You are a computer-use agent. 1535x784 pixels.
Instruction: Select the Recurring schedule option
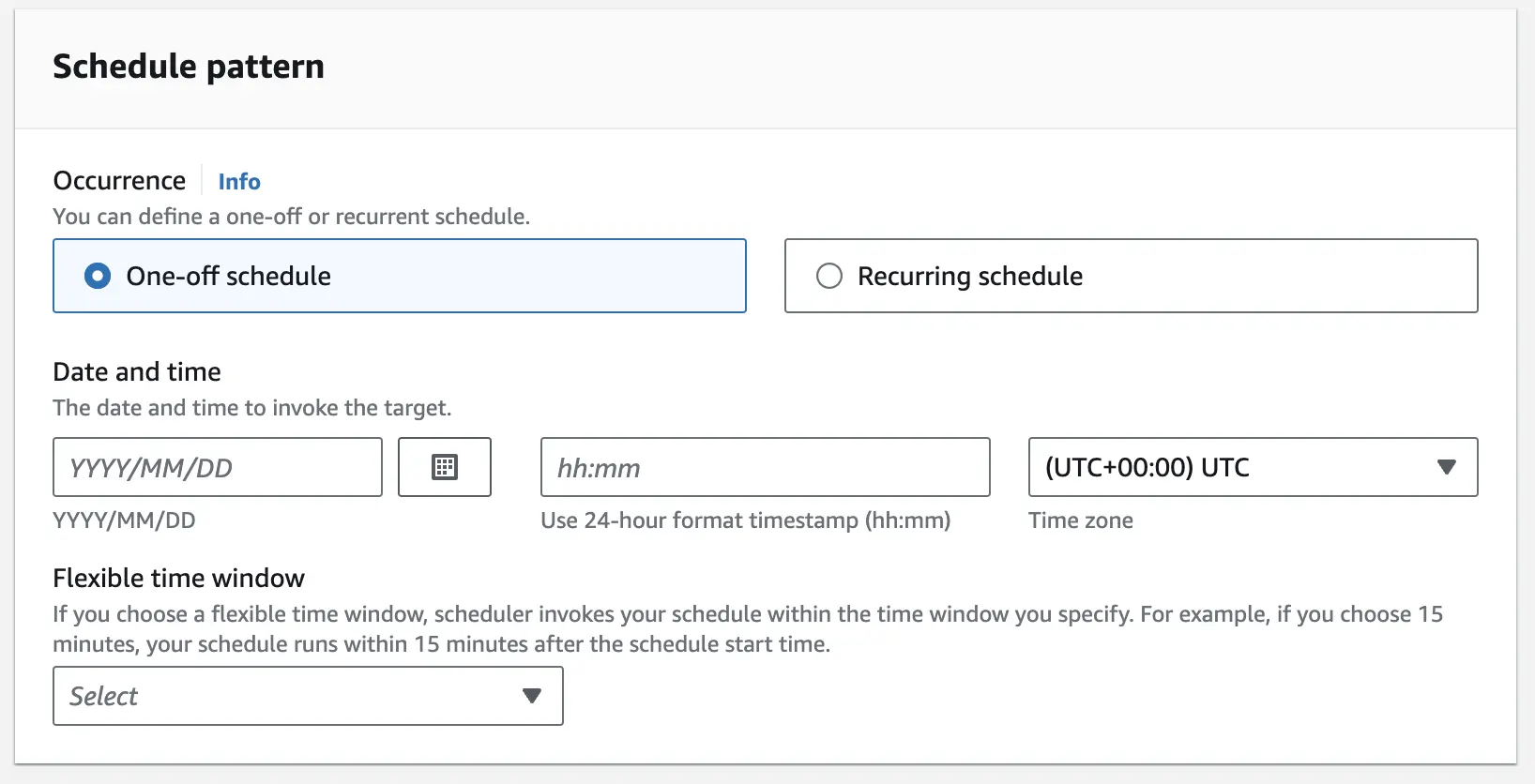(x=1132, y=276)
